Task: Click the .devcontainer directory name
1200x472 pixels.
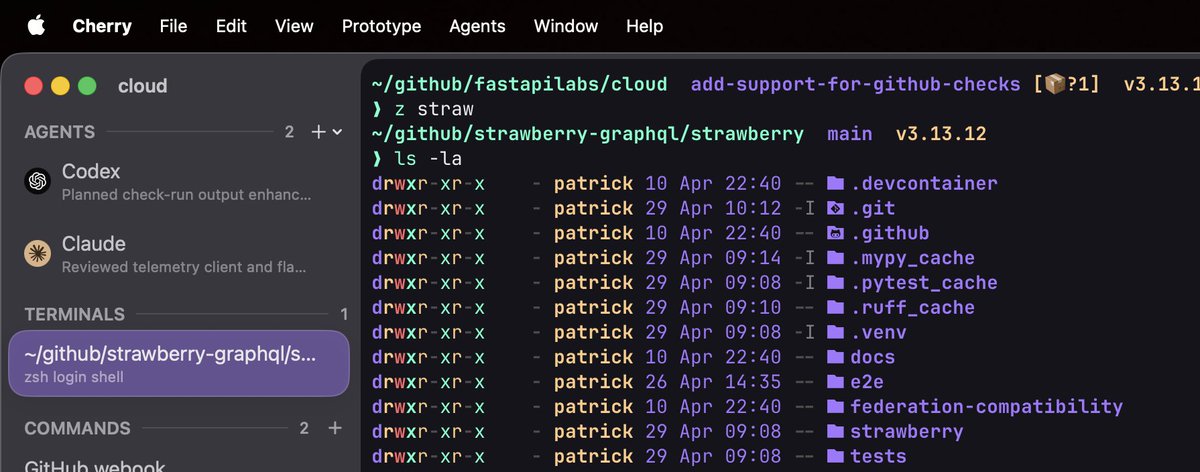Action: 924,184
